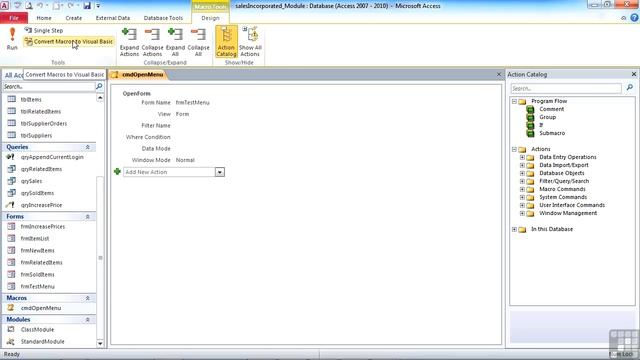Open the External Data tab
This screenshot has width=640, height=360.
113,18
